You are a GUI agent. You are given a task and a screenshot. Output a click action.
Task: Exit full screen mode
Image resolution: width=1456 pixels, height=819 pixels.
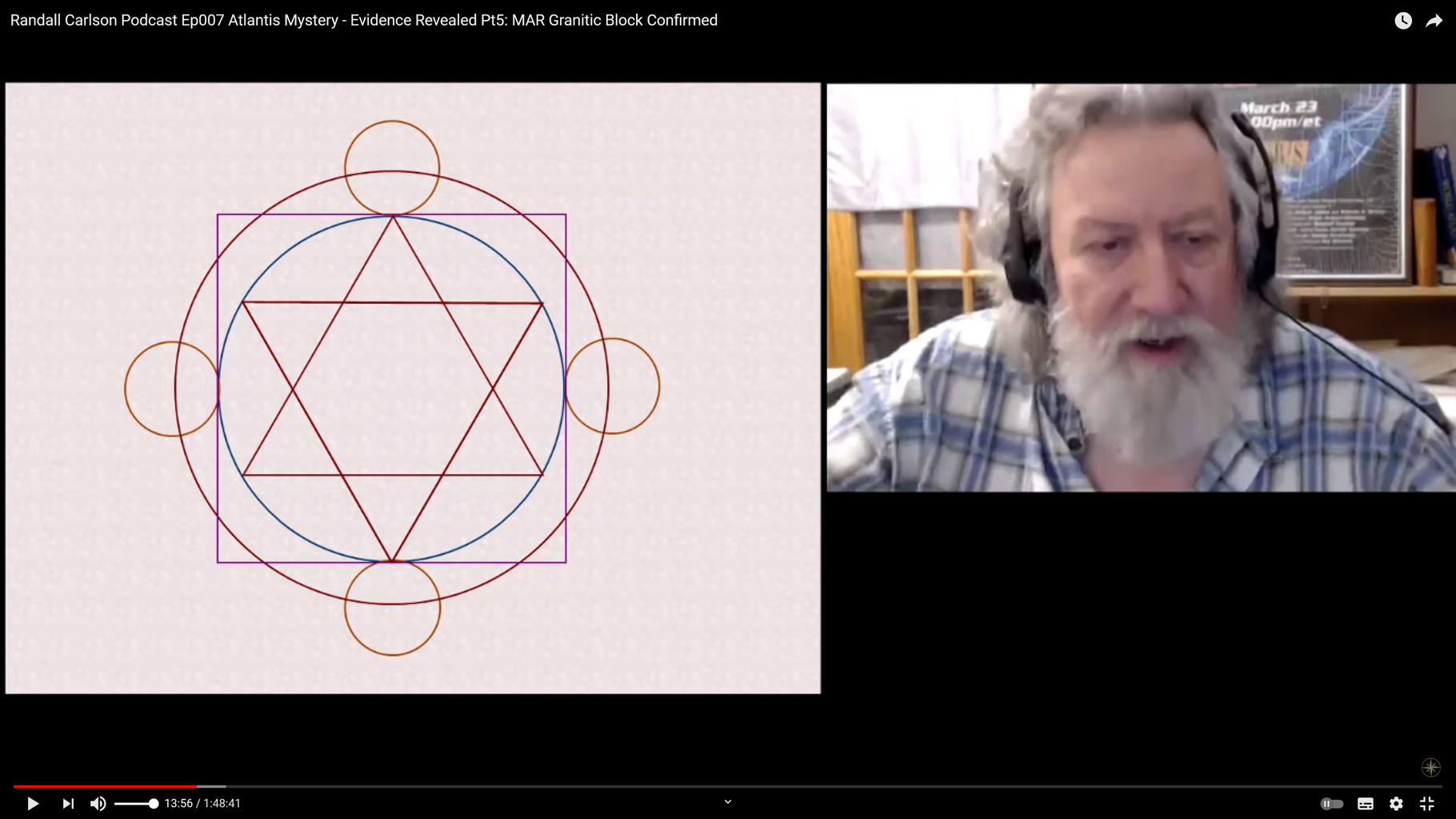point(1427,803)
